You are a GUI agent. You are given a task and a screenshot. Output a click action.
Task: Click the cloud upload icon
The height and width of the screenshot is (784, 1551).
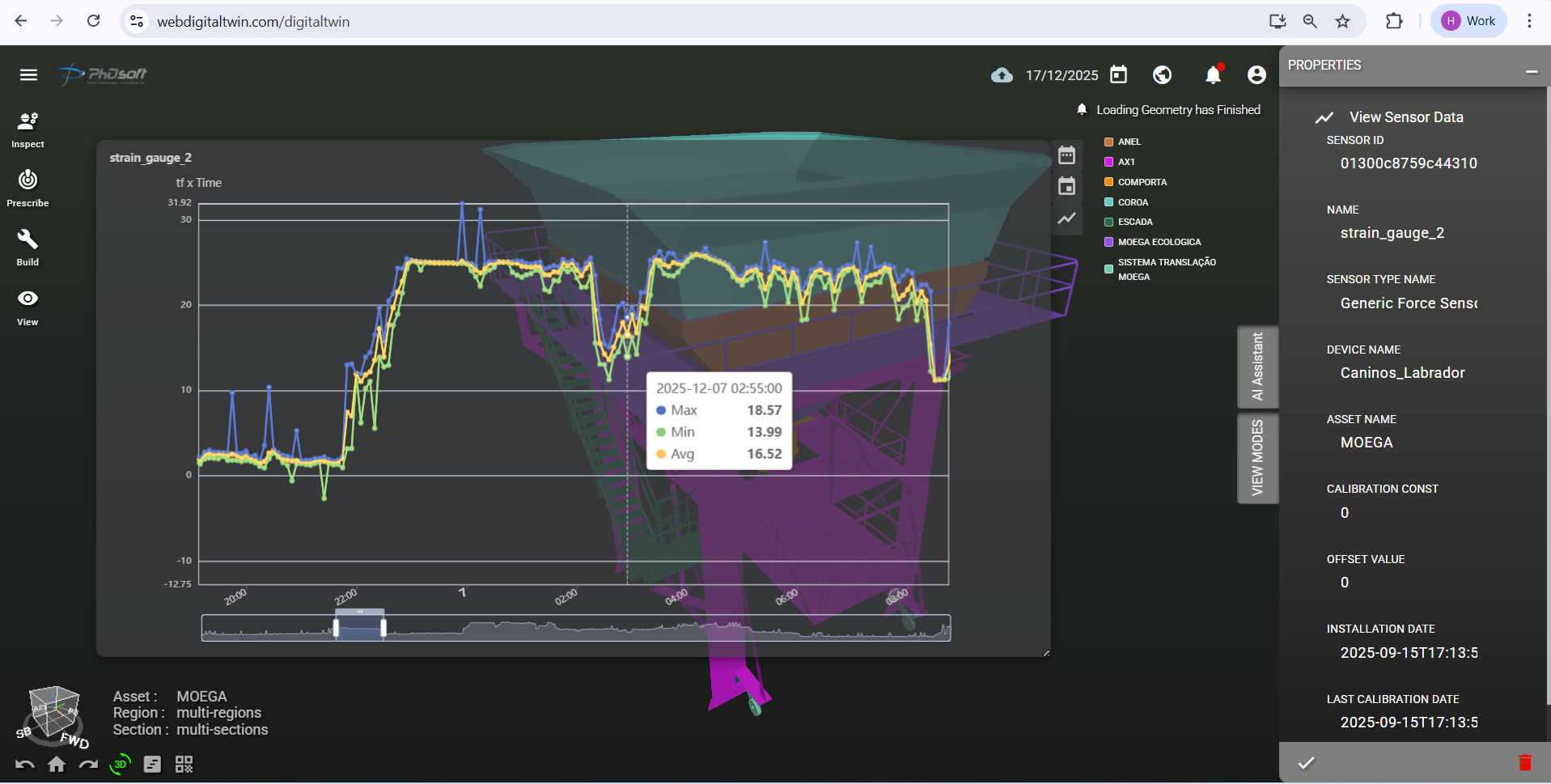click(x=1002, y=75)
